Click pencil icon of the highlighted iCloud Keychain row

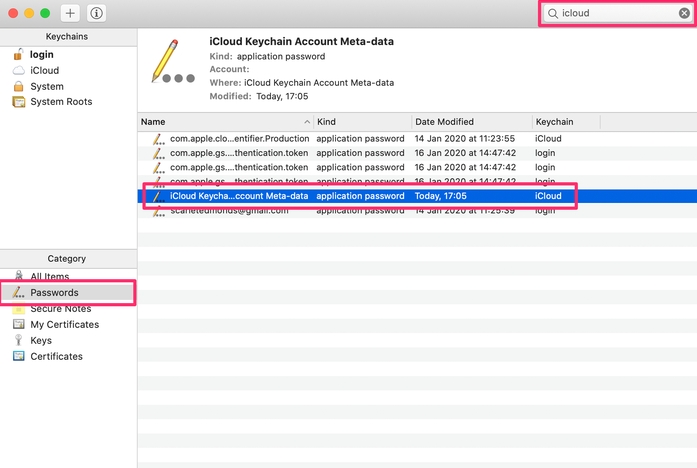tap(158, 196)
